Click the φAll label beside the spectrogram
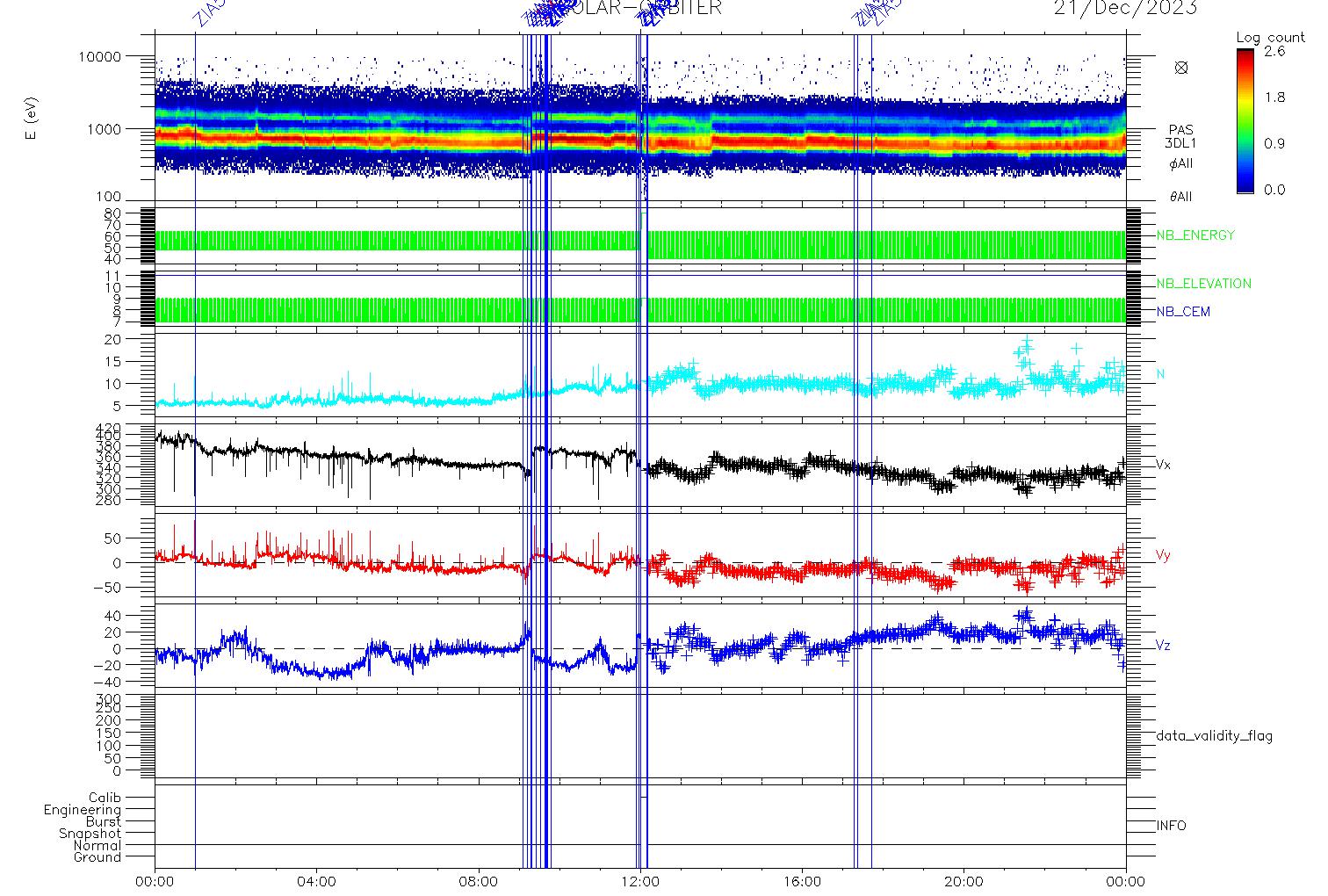1328x896 pixels. (x=1181, y=163)
